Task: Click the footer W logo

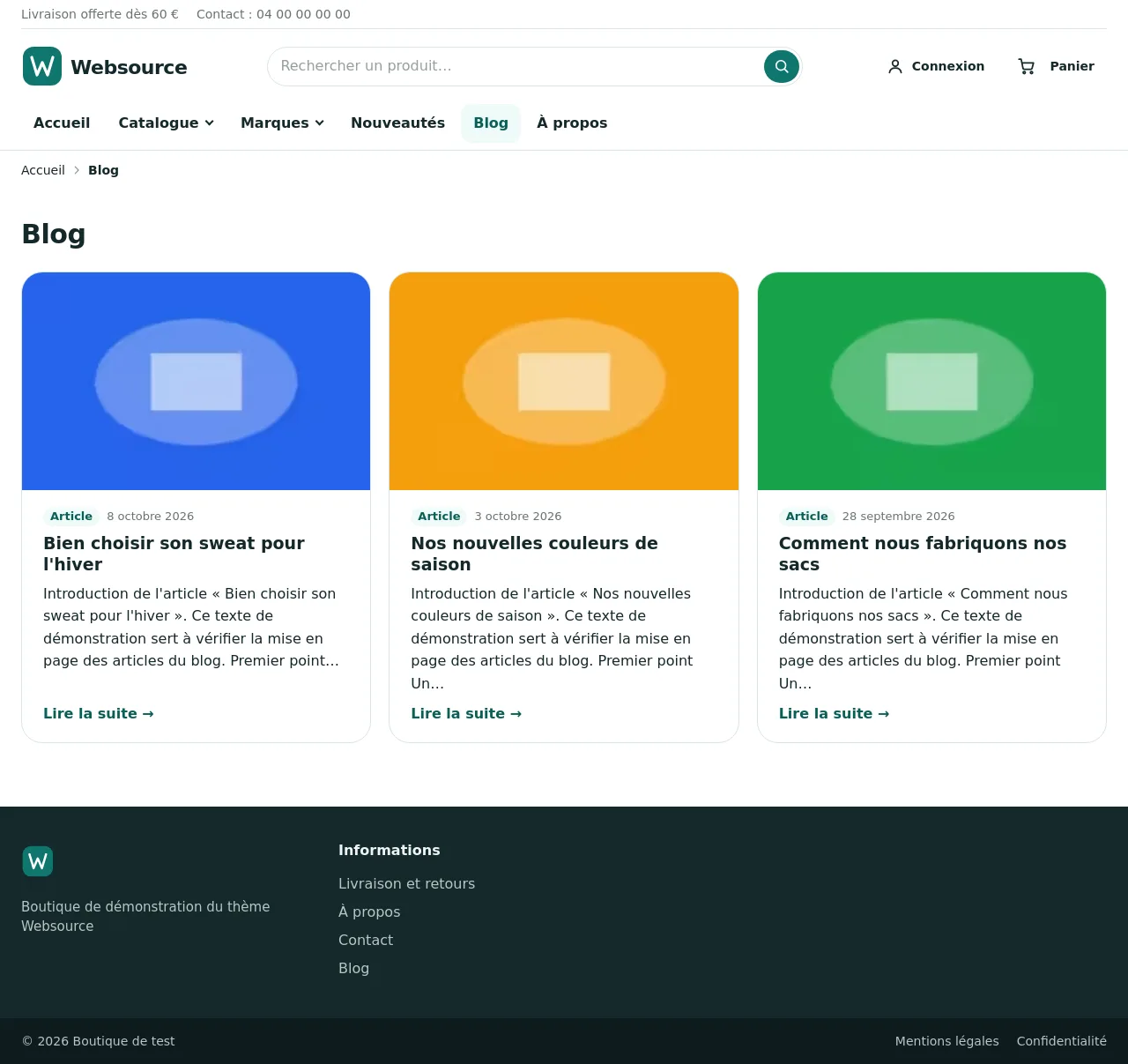Action: 38,861
